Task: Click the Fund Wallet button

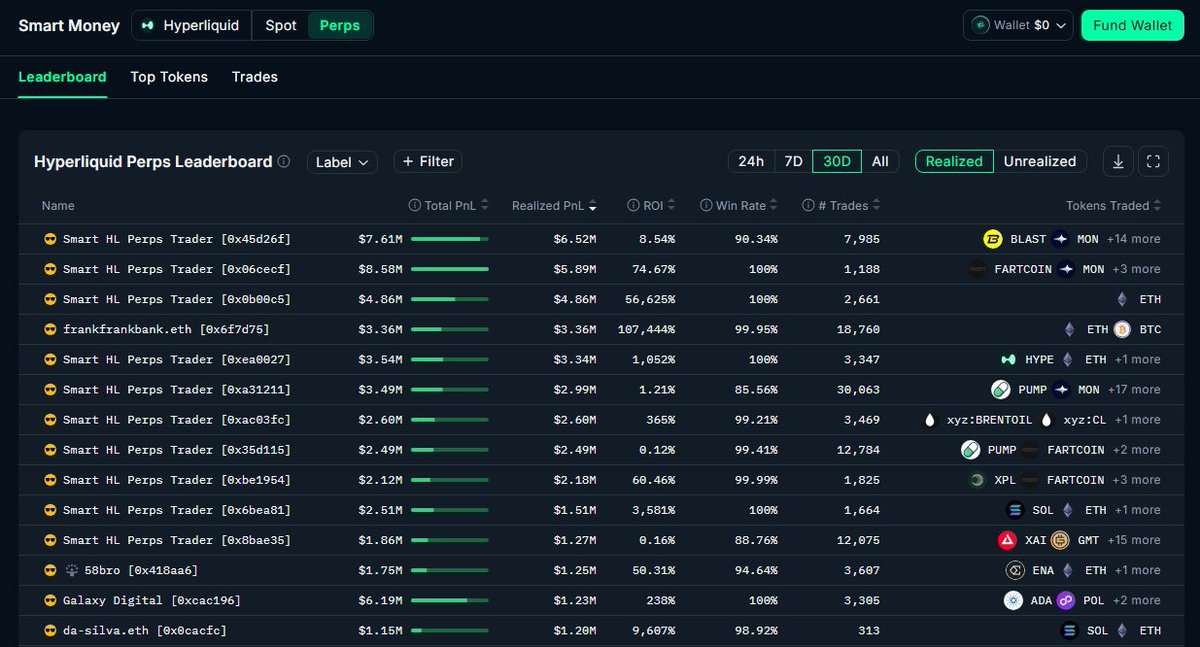Action: 1133,25
